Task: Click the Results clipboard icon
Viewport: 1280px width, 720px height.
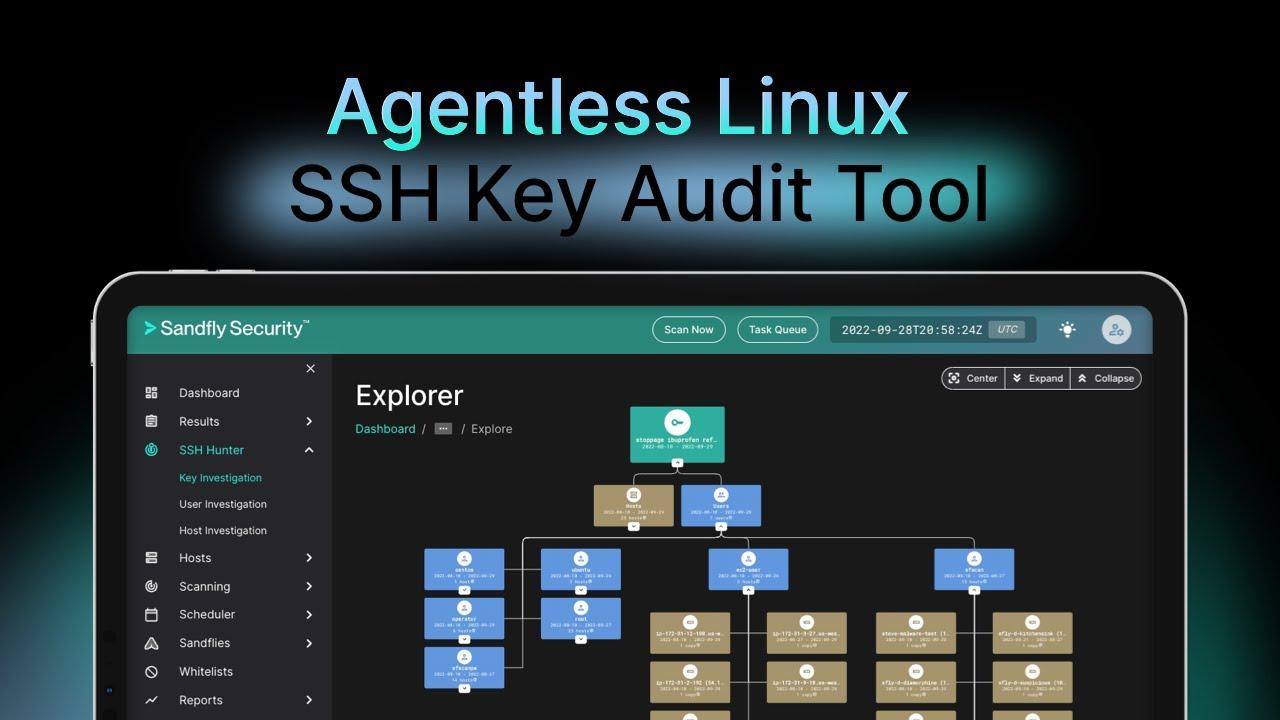Action: [x=152, y=421]
